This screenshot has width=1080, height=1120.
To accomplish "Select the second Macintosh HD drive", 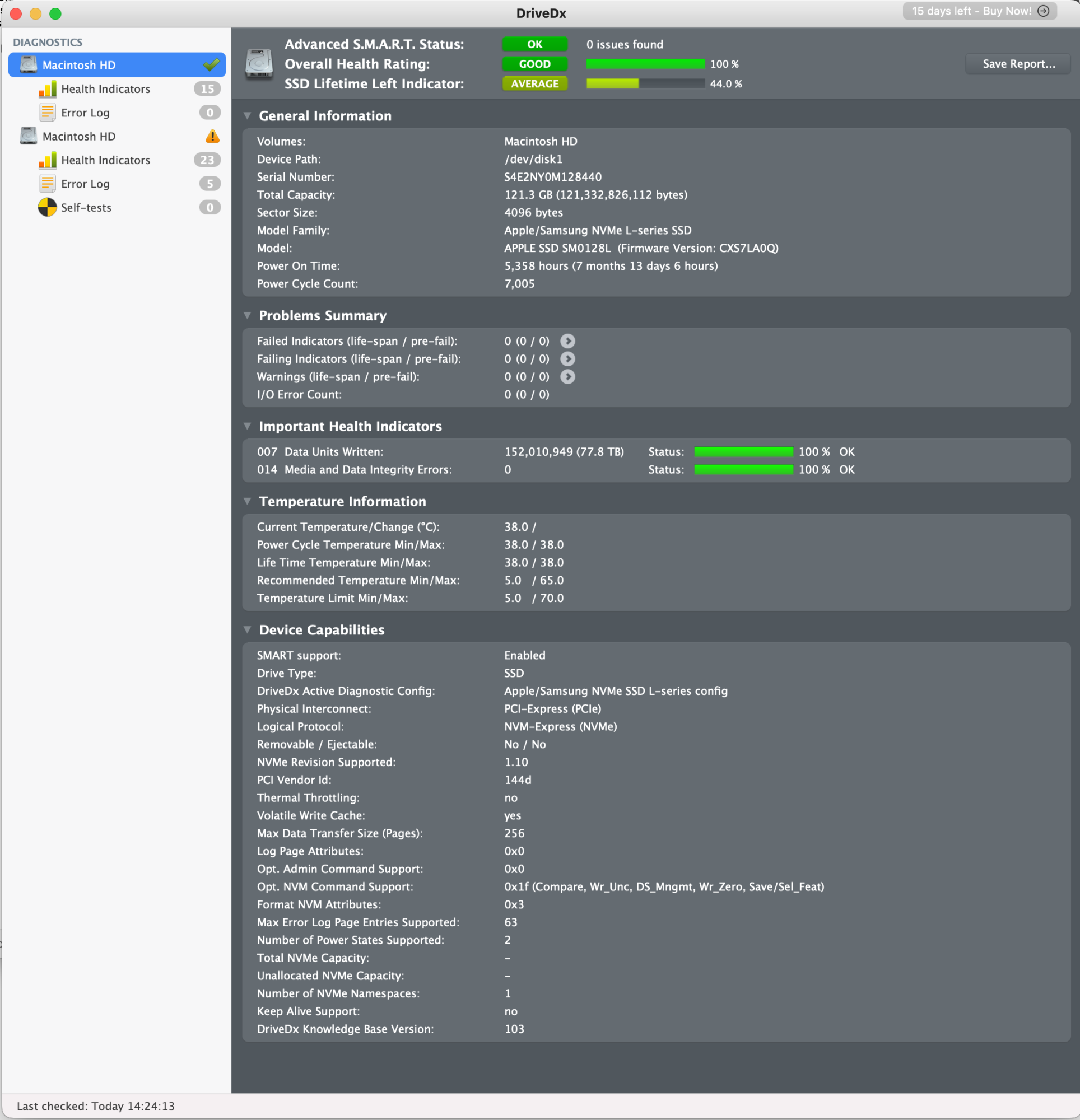I will 79,136.
